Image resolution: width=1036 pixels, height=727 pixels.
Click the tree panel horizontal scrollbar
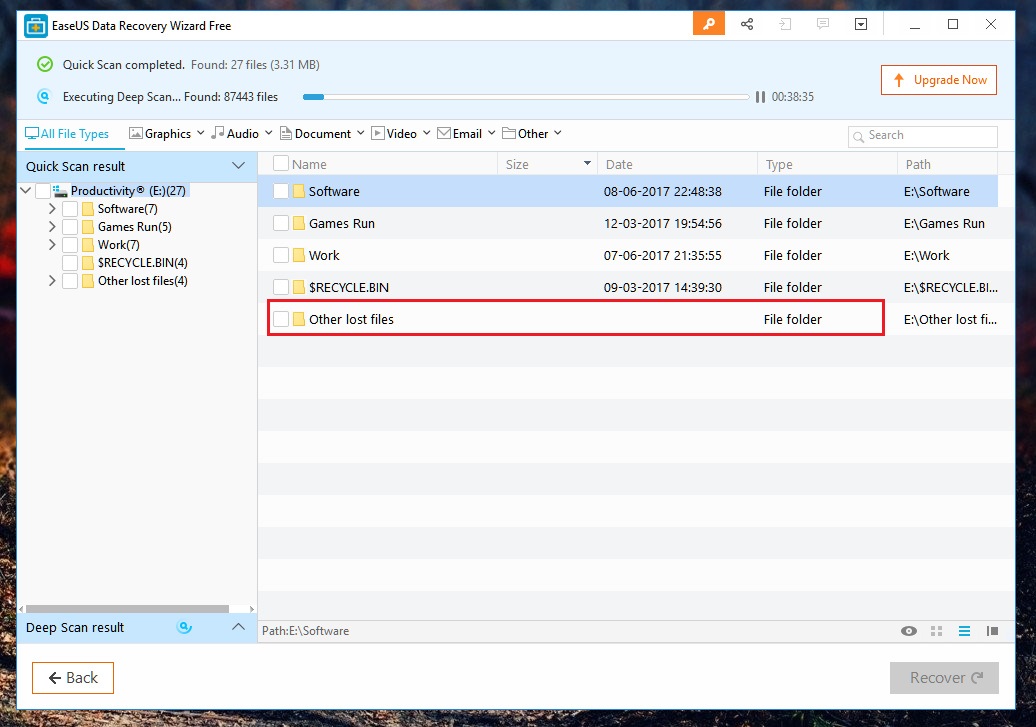click(x=128, y=609)
